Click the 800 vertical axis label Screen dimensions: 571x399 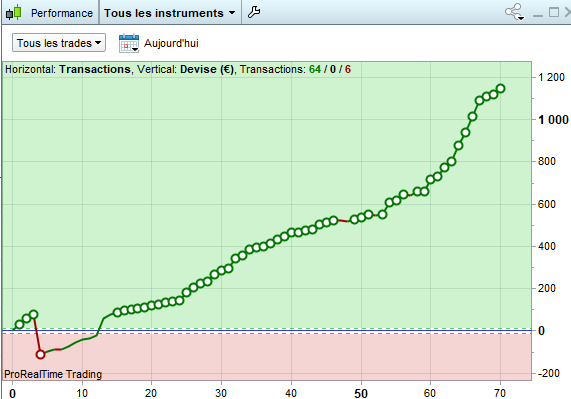tap(547, 161)
